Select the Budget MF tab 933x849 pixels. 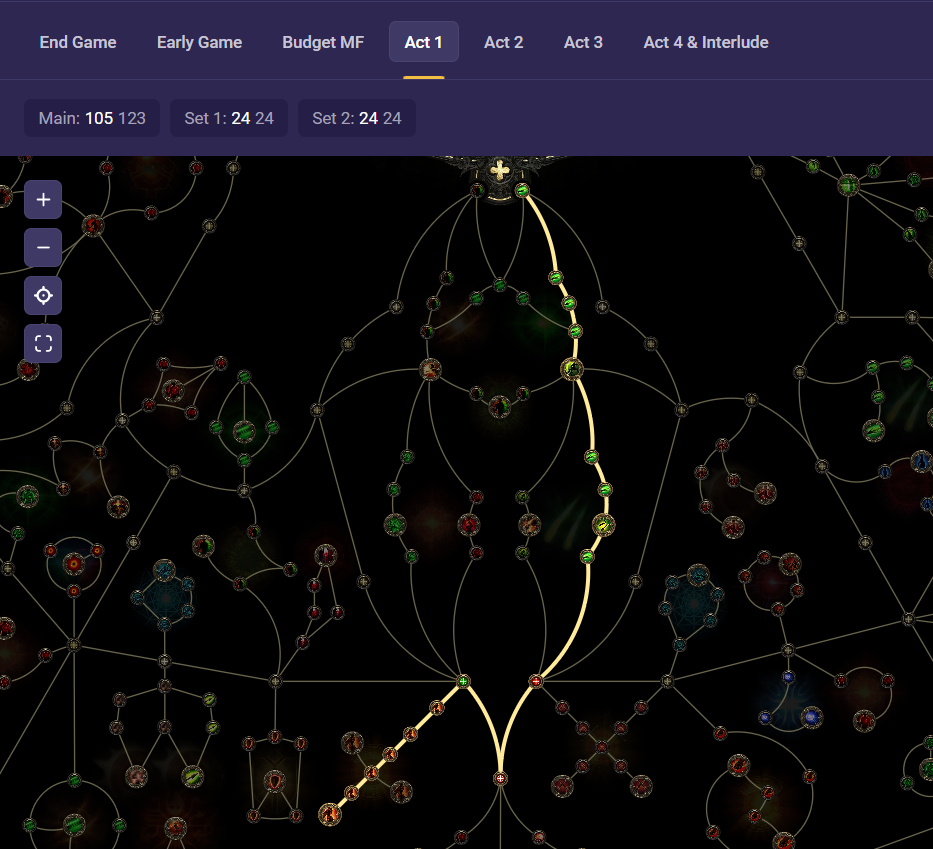[323, 42]
